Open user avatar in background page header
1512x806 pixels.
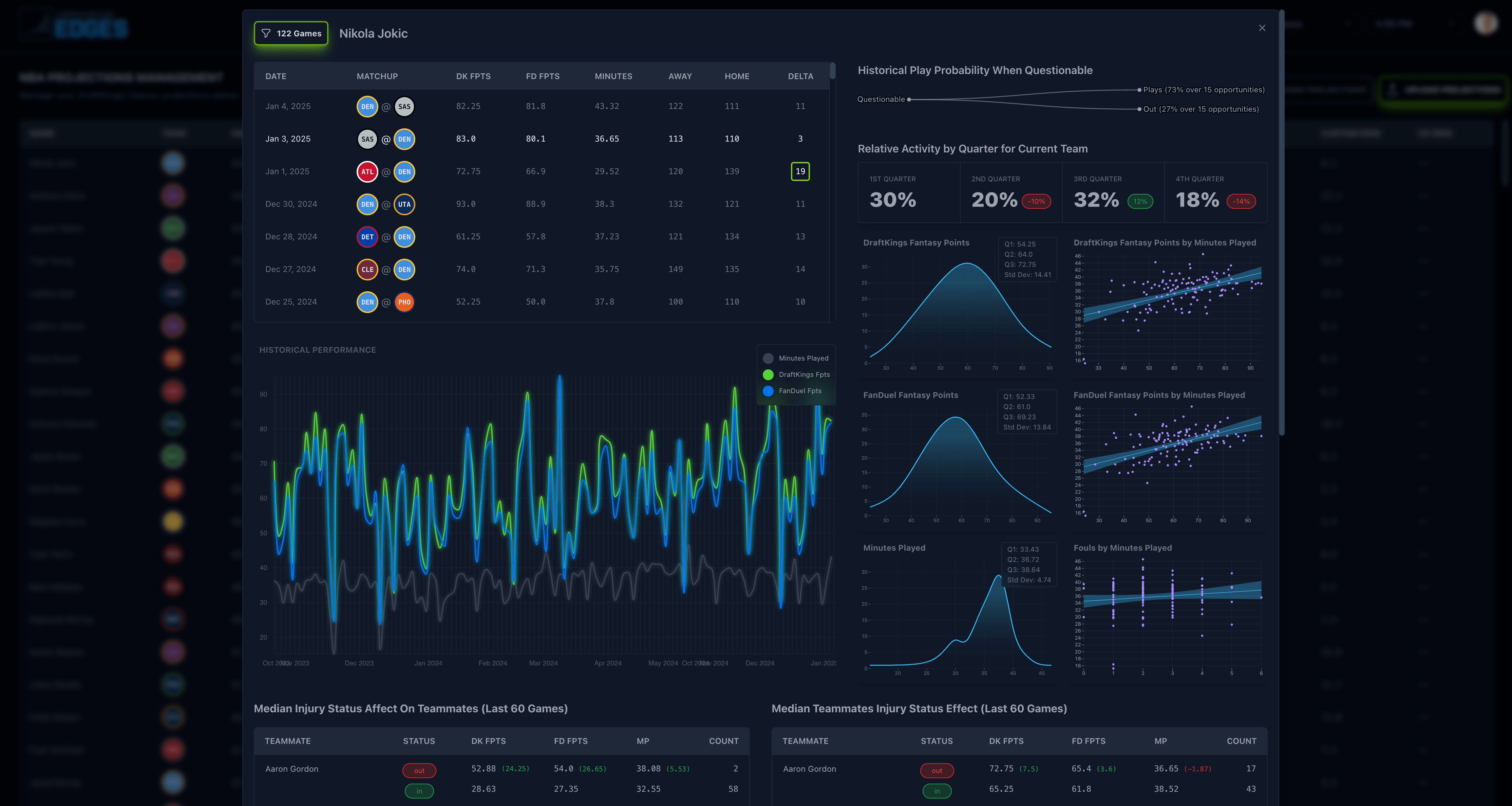[x=1486, y=23]
